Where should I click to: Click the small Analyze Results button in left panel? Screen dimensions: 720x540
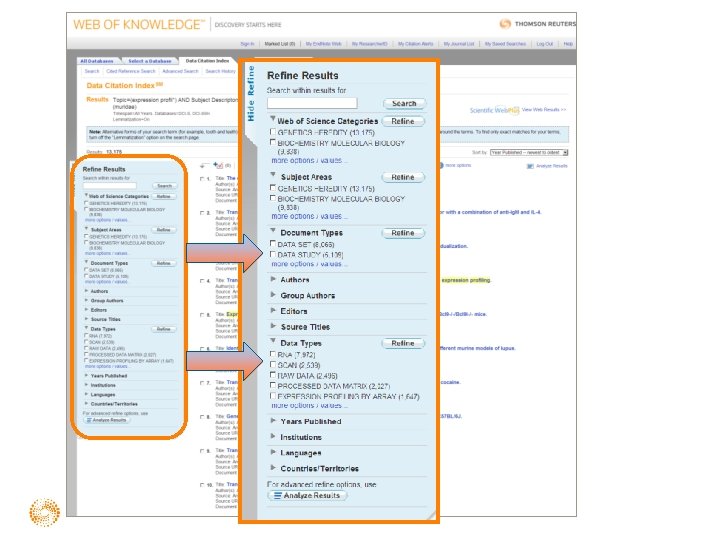click(x=106, y=420)
